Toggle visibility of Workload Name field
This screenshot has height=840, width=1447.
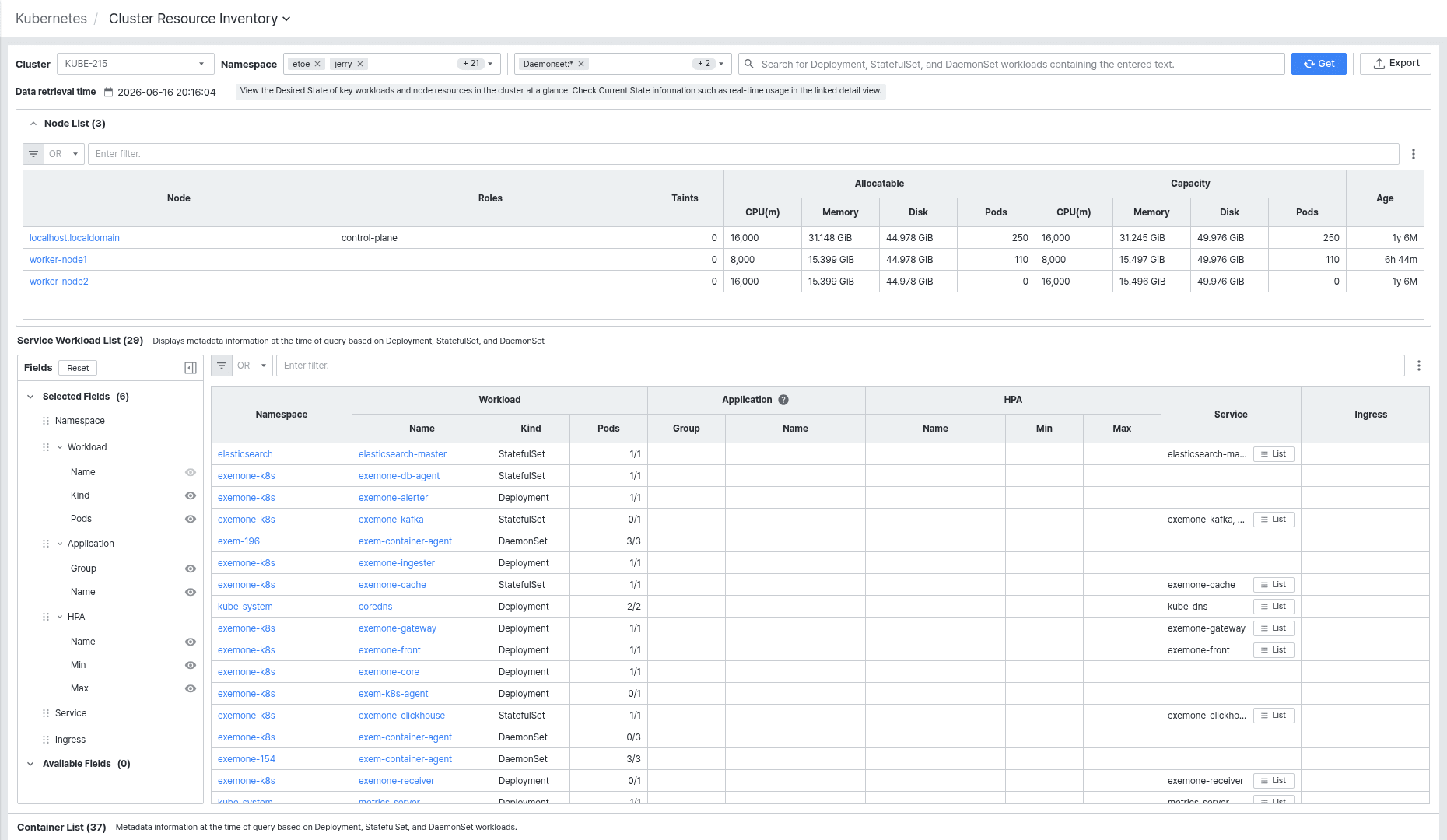click(191, 472)
